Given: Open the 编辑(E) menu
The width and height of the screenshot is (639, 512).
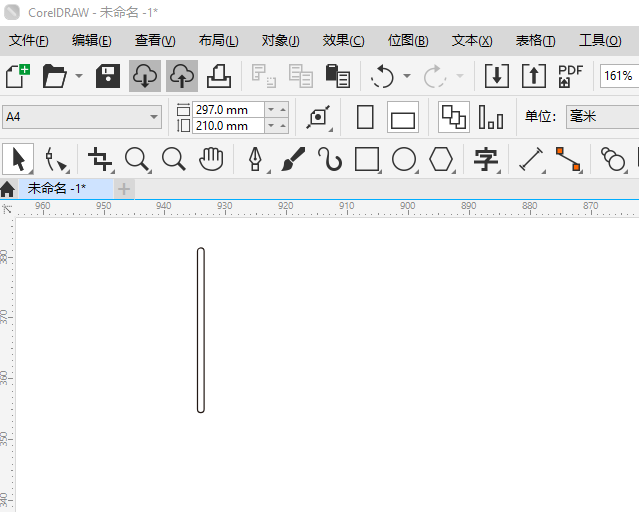Looking at the screenshot, I should (x=92, y=40).
